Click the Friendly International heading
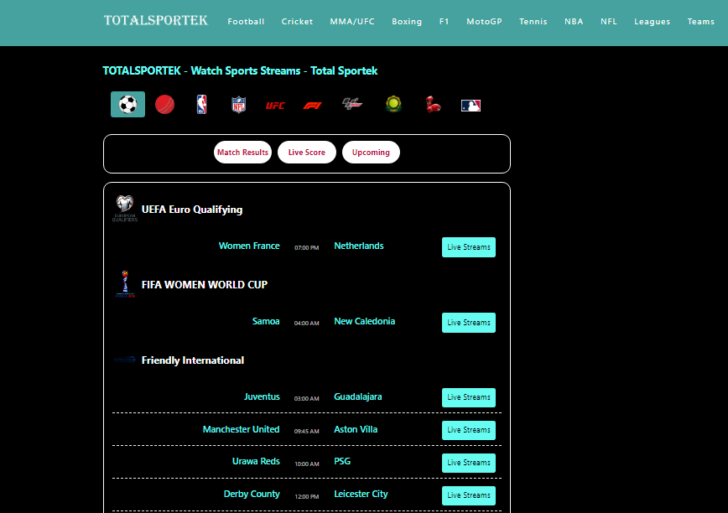The height and width of the screenshot is (513, 728). point(193,360)
